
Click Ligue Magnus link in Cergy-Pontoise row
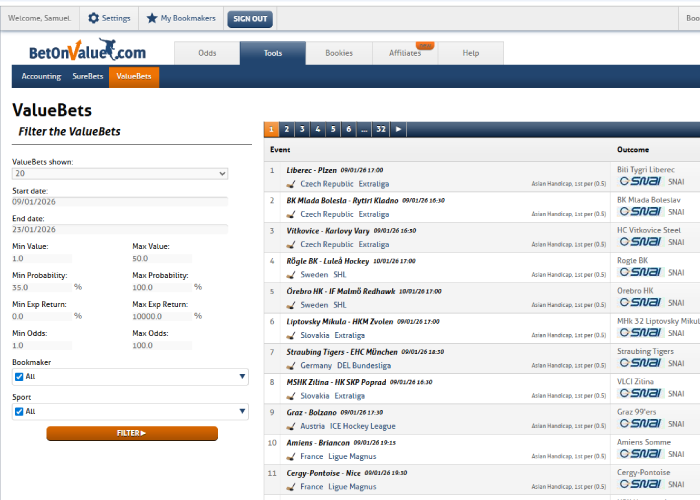pos(352,487)
